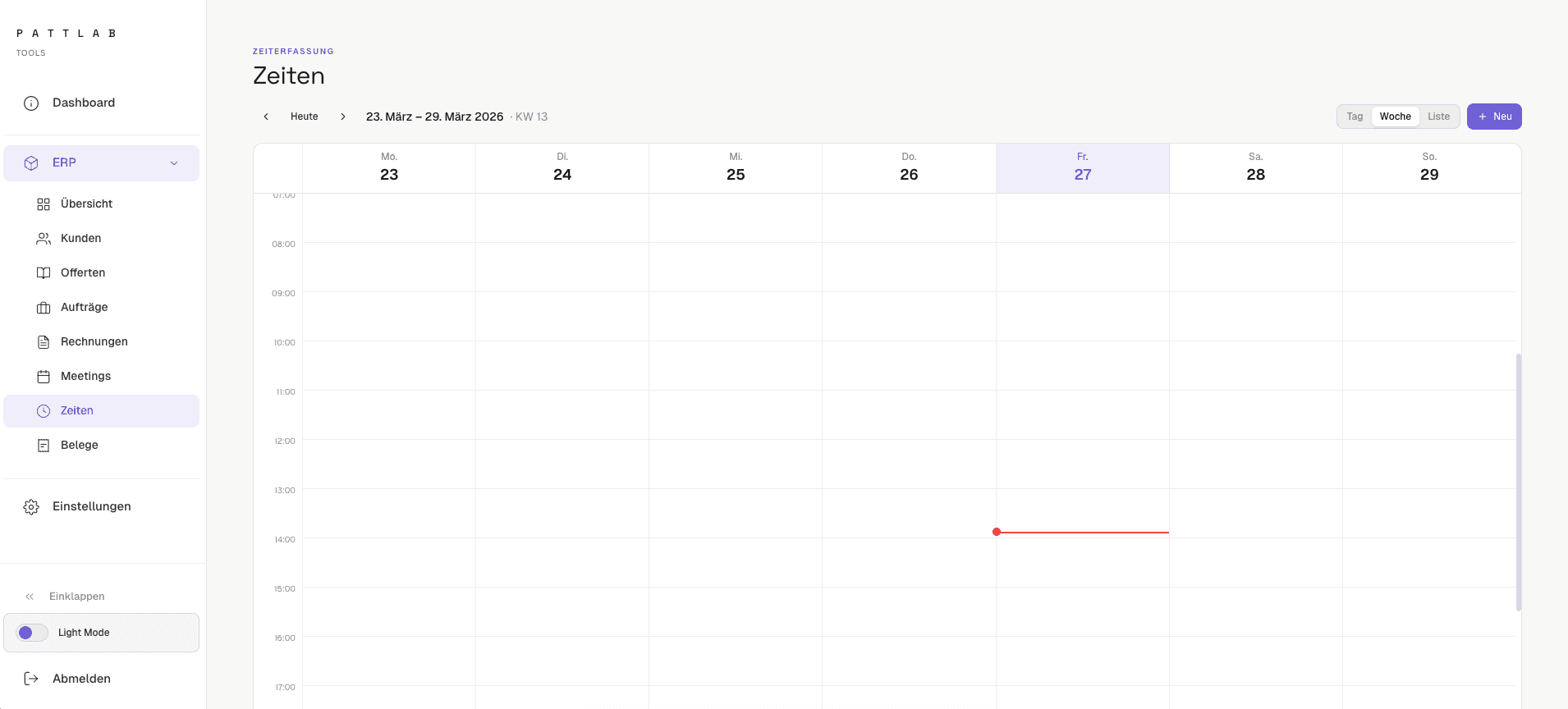Image resolution: width=1568 pixels, height=709 pixels.
Task: Switch to Liste view
Action: coord(1438,117)
